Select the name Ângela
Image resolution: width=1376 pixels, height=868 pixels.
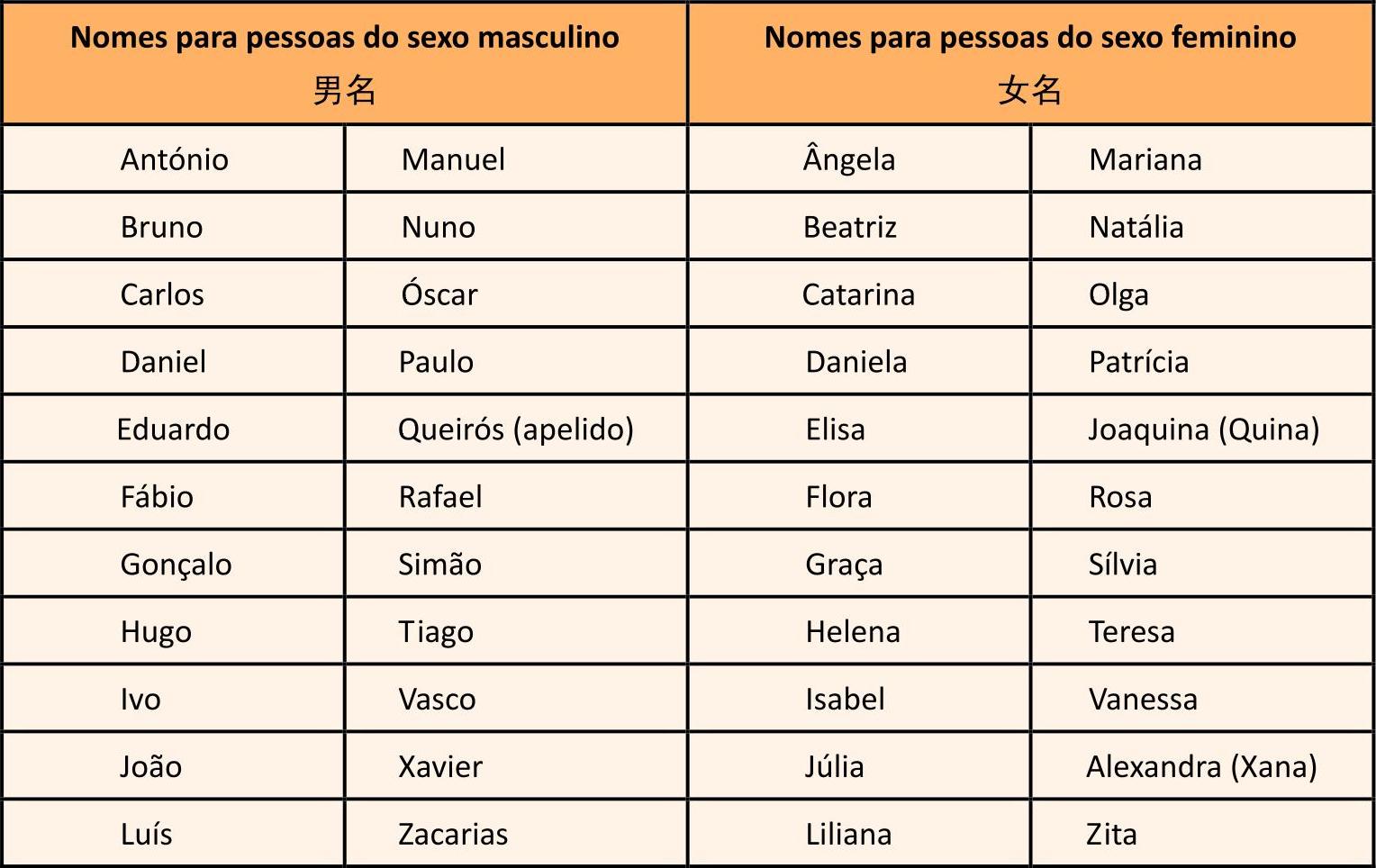point(848,159)
